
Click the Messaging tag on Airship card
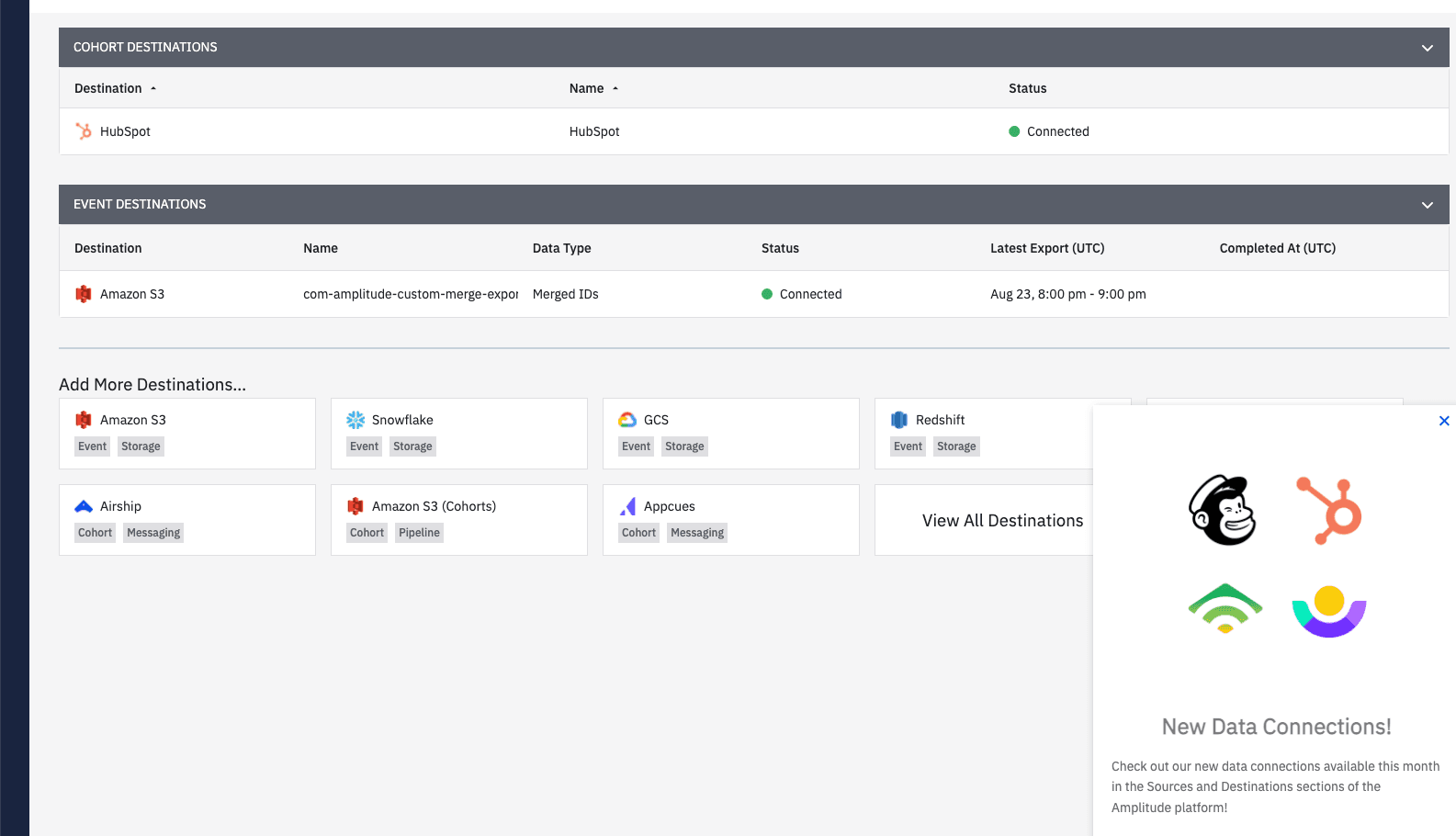(x=153, y=533)
